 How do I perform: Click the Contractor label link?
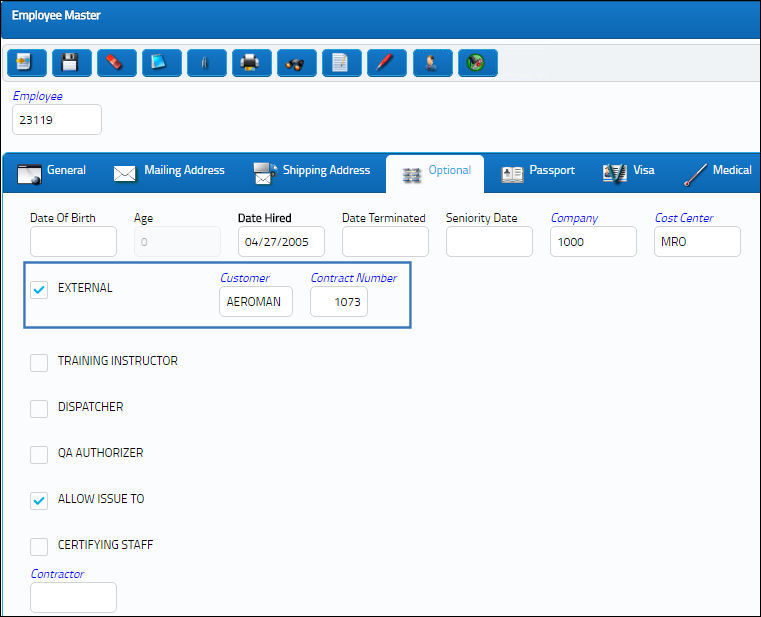57,574
